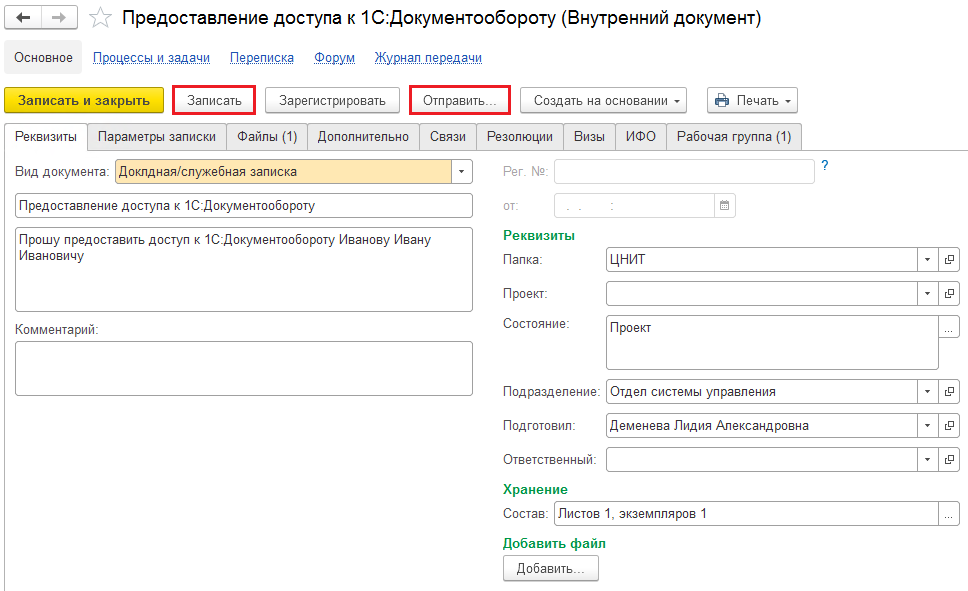The image size is (968, 591).
Task: Open the Создать на основании menu
Action: pos(604,101)
